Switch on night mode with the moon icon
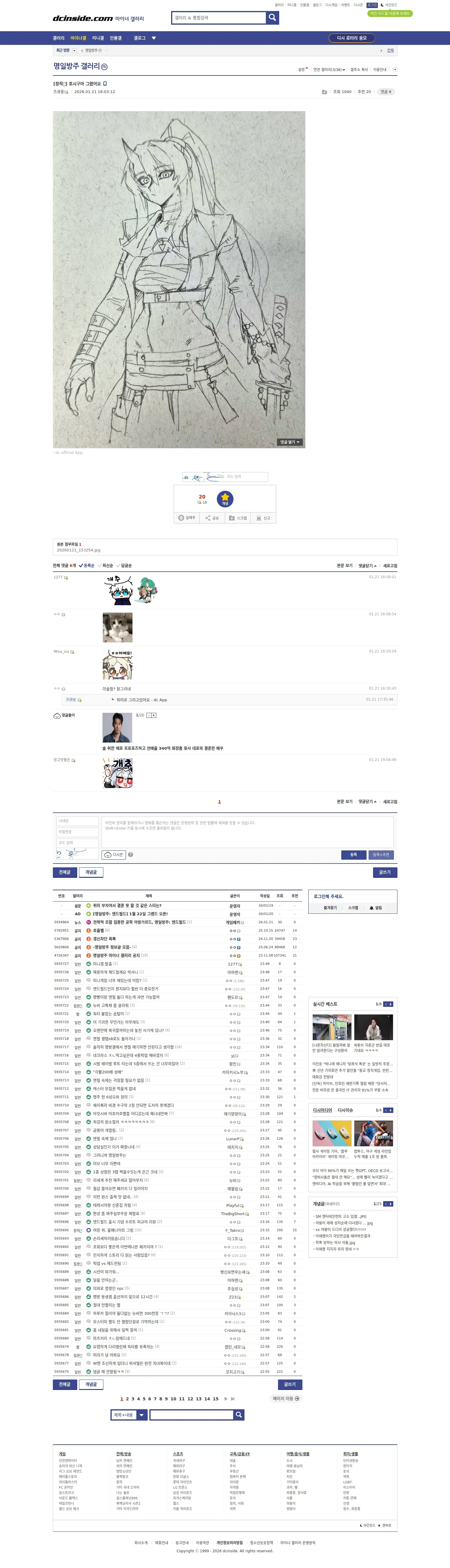The width and height of the screenshot is (450, 1568). click(x=389, y=5)
